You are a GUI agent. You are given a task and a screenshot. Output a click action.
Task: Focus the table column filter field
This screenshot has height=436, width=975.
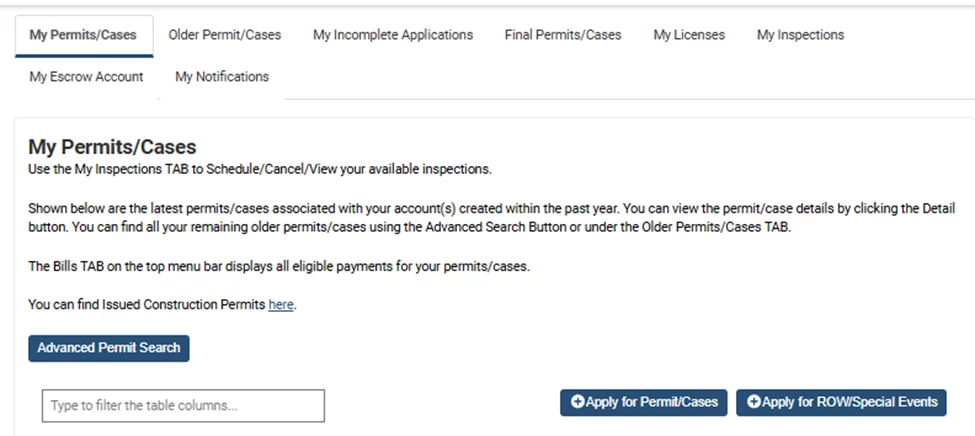pos(183,406)
